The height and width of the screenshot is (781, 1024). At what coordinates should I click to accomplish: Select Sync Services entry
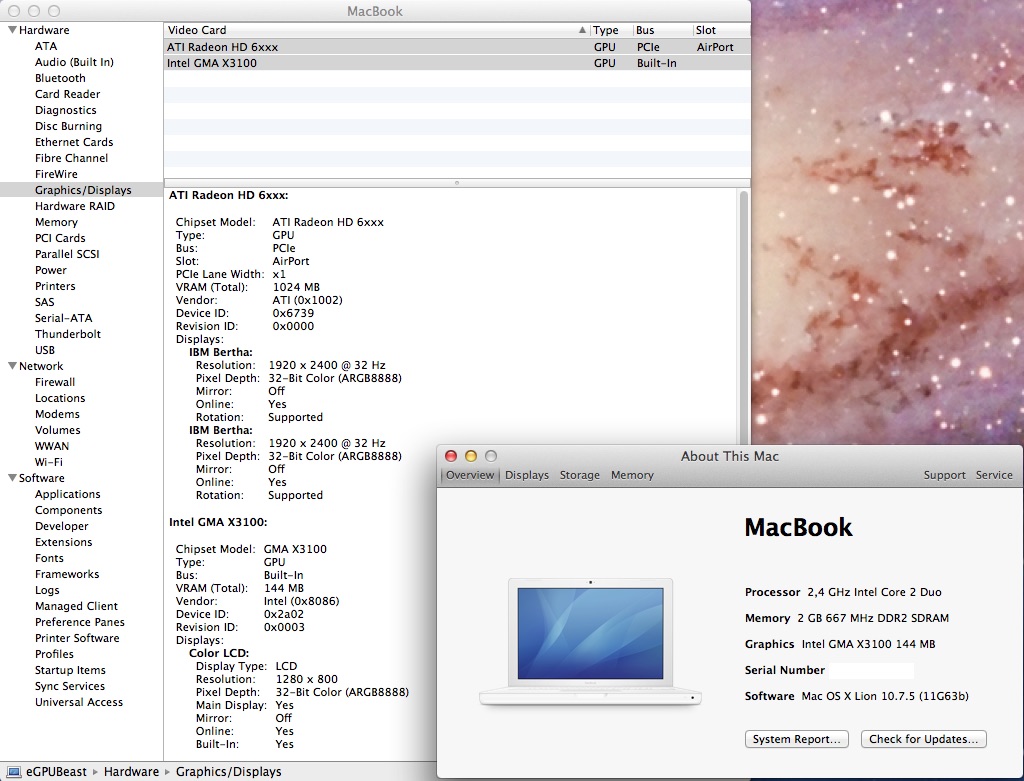(70, 686)
